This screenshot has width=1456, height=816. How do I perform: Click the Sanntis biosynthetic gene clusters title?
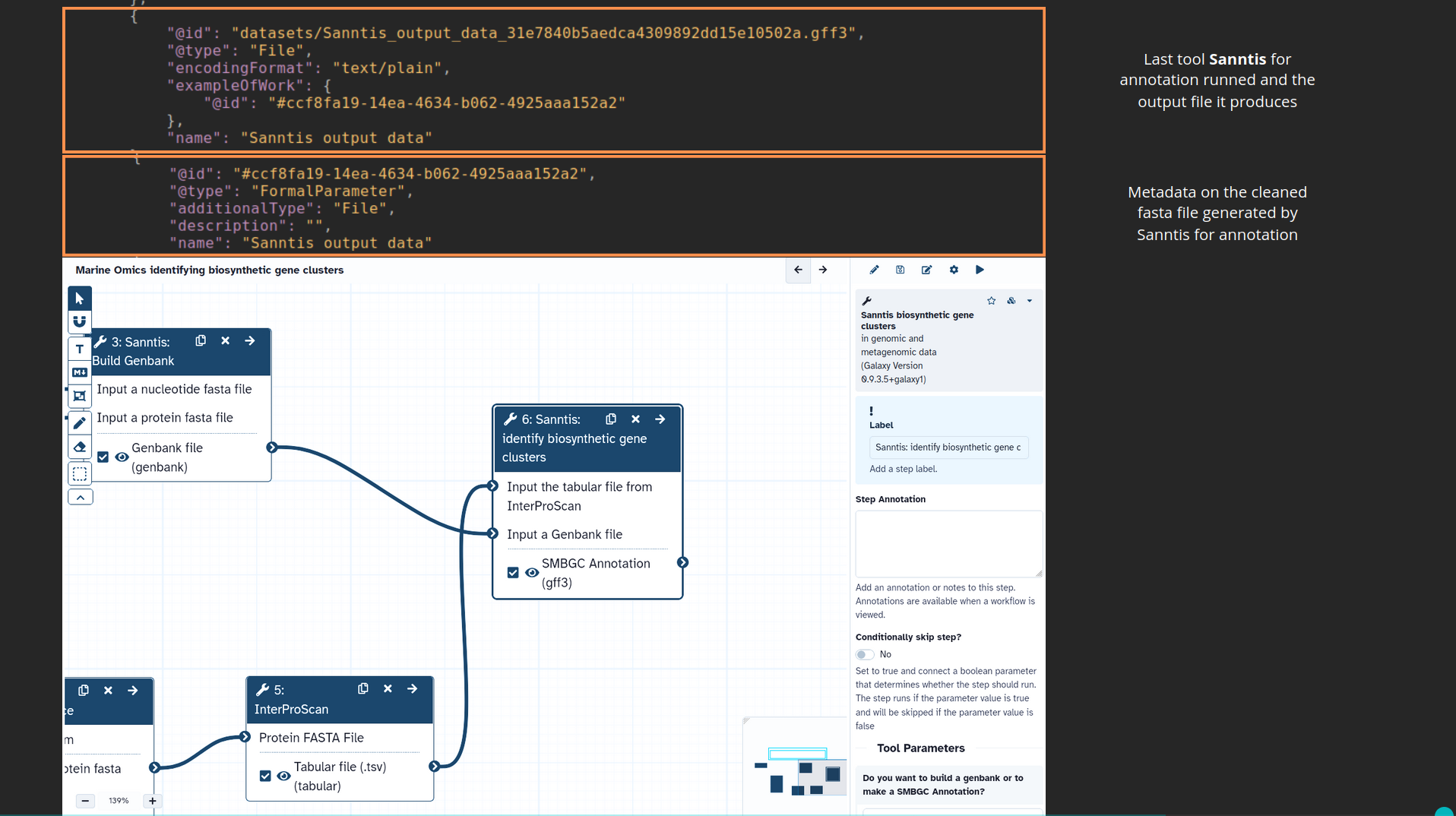tap(917, 321)
